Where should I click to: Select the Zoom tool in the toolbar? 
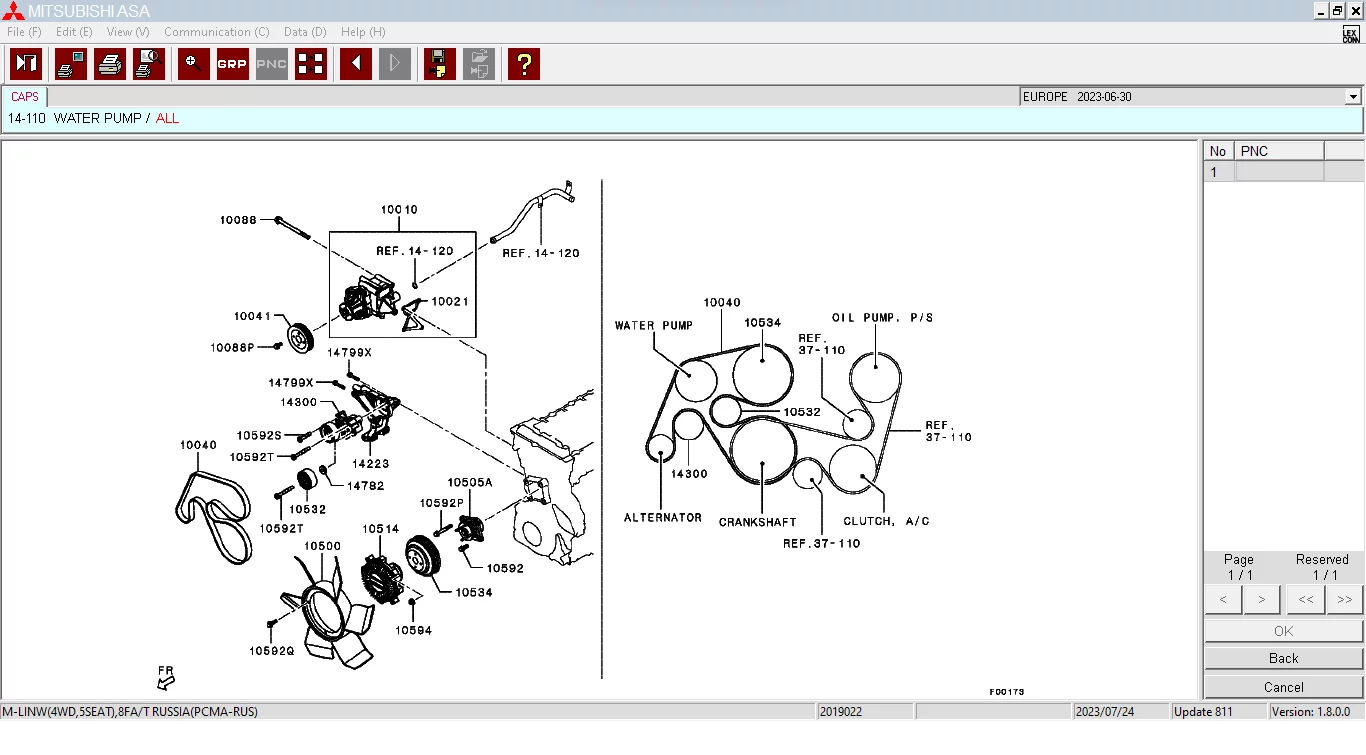(193, 63)
